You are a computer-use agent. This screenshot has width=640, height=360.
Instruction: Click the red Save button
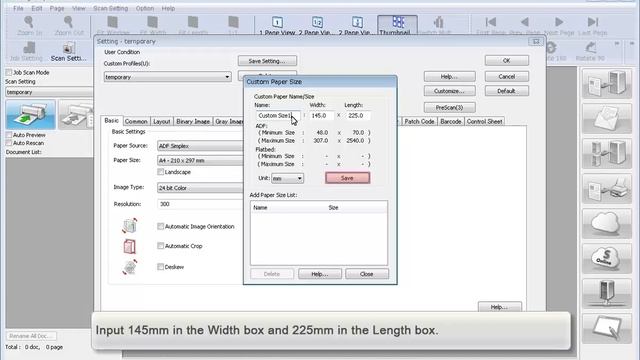tap(347, 178)
